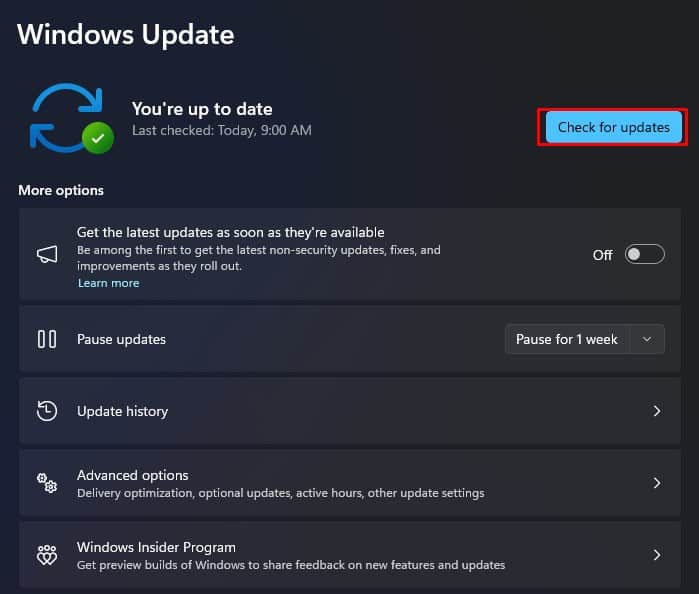Screen dimensions: 699x594
Task: Click the Delivery optimization description text
Action: click(x=281, y=493)
